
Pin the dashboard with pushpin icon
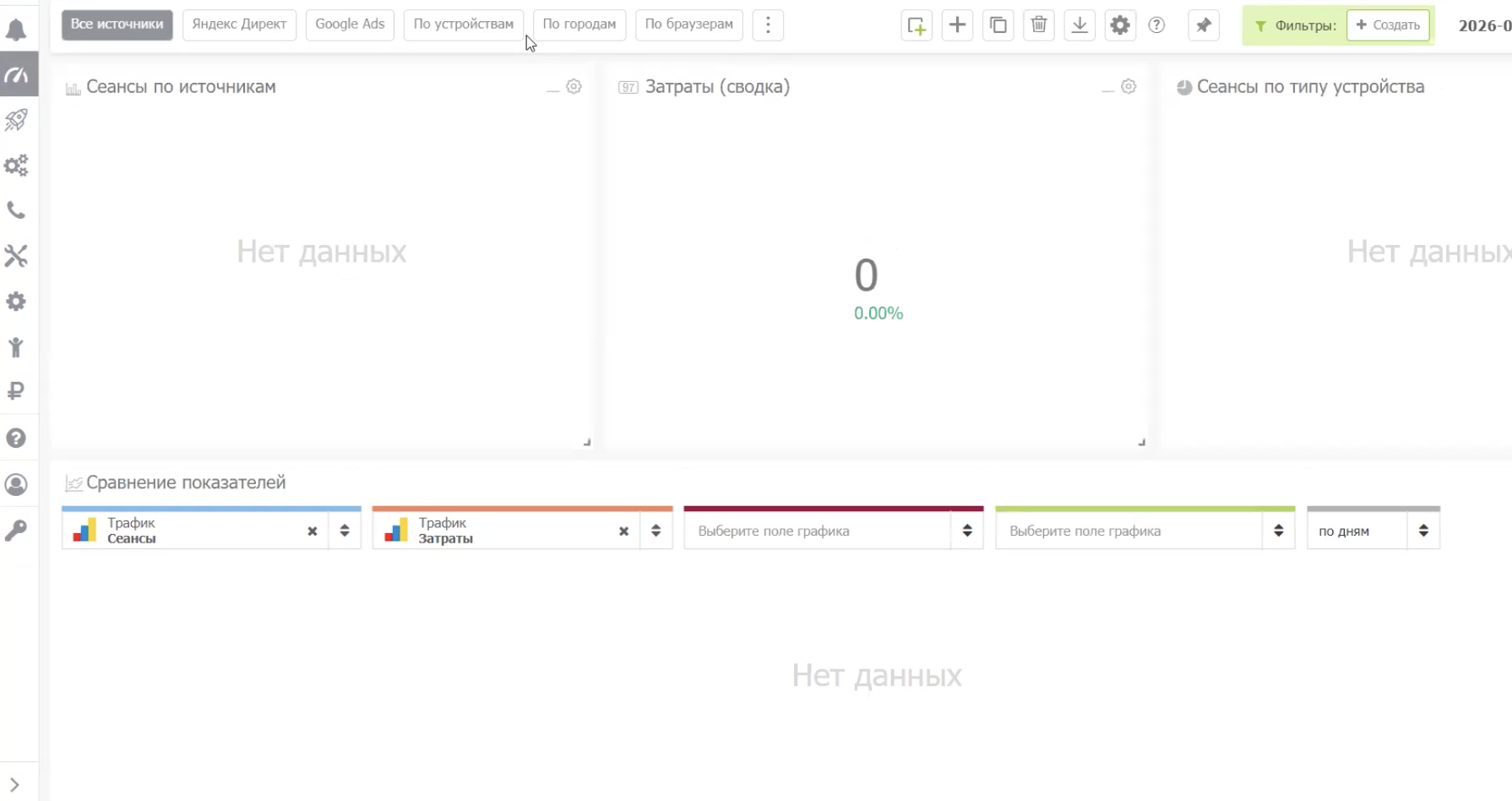(x=1203, y=25)
